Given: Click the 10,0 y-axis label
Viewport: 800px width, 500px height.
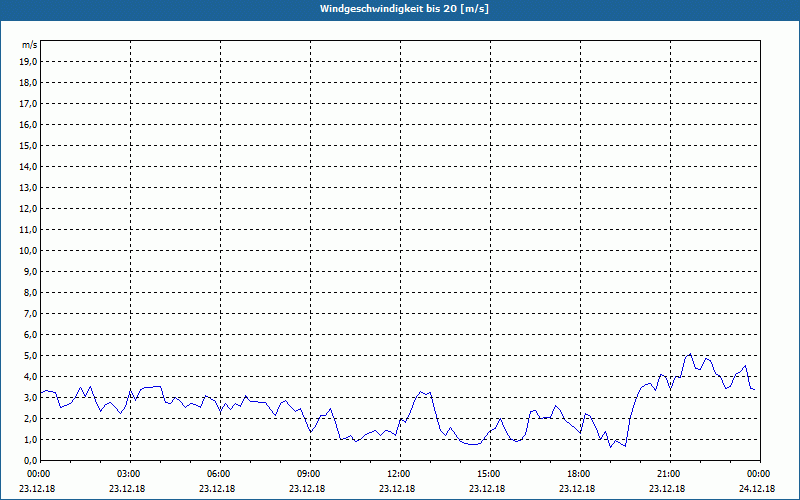Looking at the screenshot, I should [x=28, y=251].
